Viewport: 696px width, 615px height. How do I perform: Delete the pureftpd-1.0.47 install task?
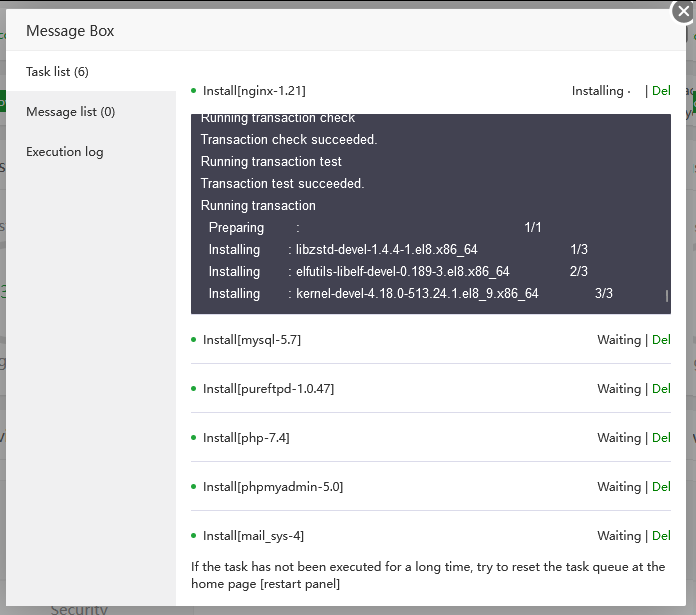pyautogui.click(x=661, y=389)
